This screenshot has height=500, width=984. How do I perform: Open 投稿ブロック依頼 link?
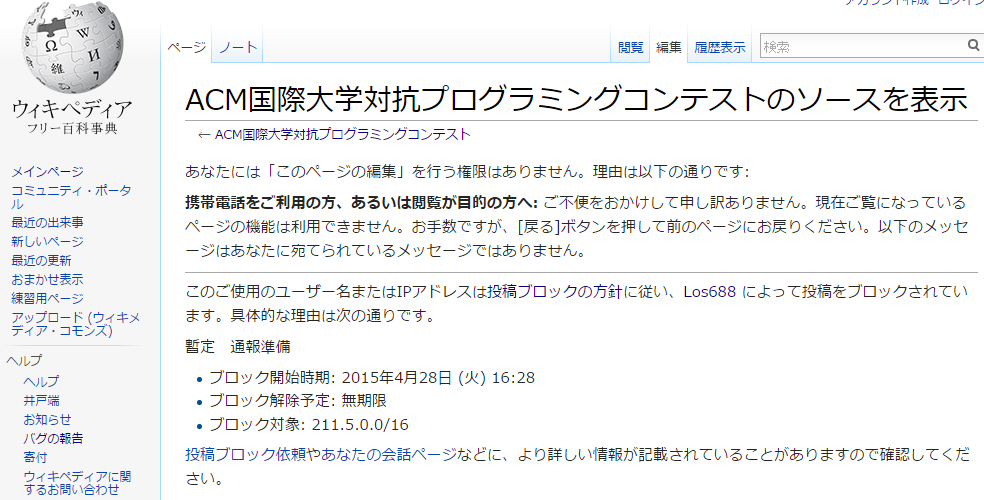coord(245,454)
